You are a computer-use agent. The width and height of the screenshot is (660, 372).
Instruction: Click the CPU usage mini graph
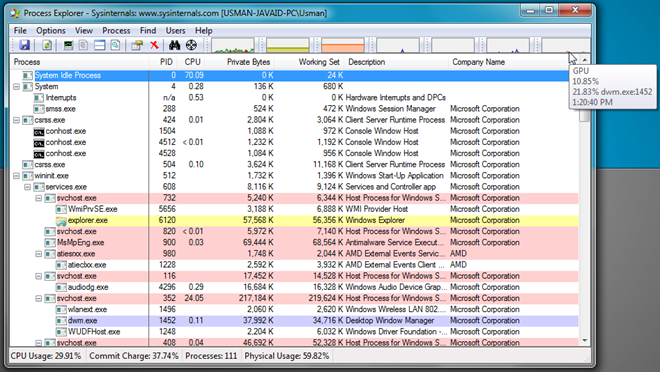[233, 45]
